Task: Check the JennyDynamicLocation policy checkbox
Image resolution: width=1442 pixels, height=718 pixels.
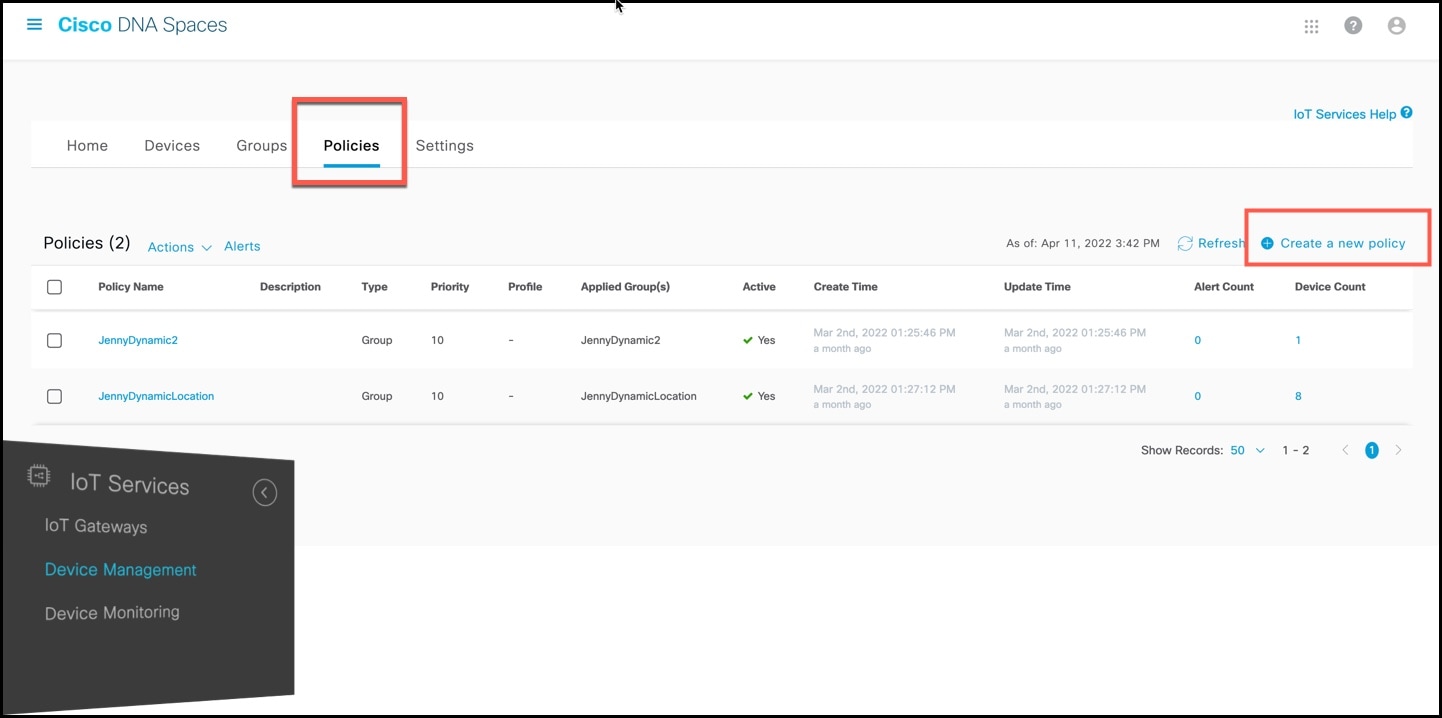Action: click(55, 397)
